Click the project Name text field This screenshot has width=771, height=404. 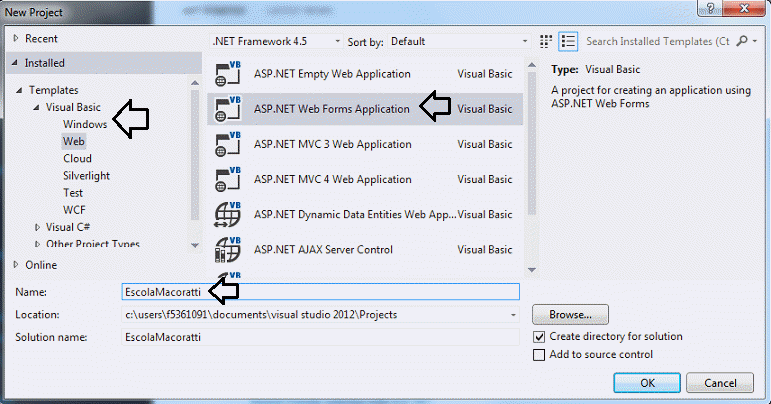[x=320, y=291]
